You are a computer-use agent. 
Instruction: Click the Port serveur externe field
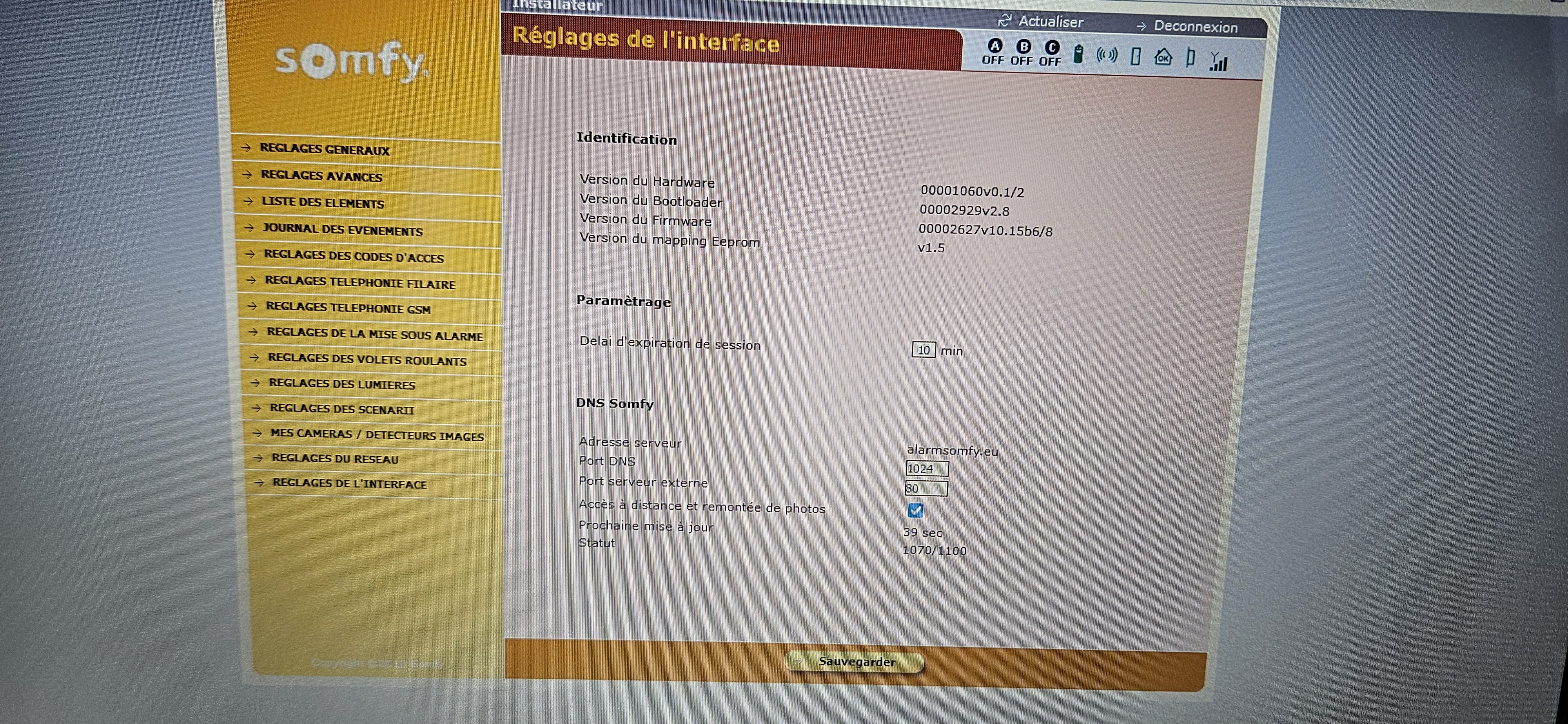(926, 488)
